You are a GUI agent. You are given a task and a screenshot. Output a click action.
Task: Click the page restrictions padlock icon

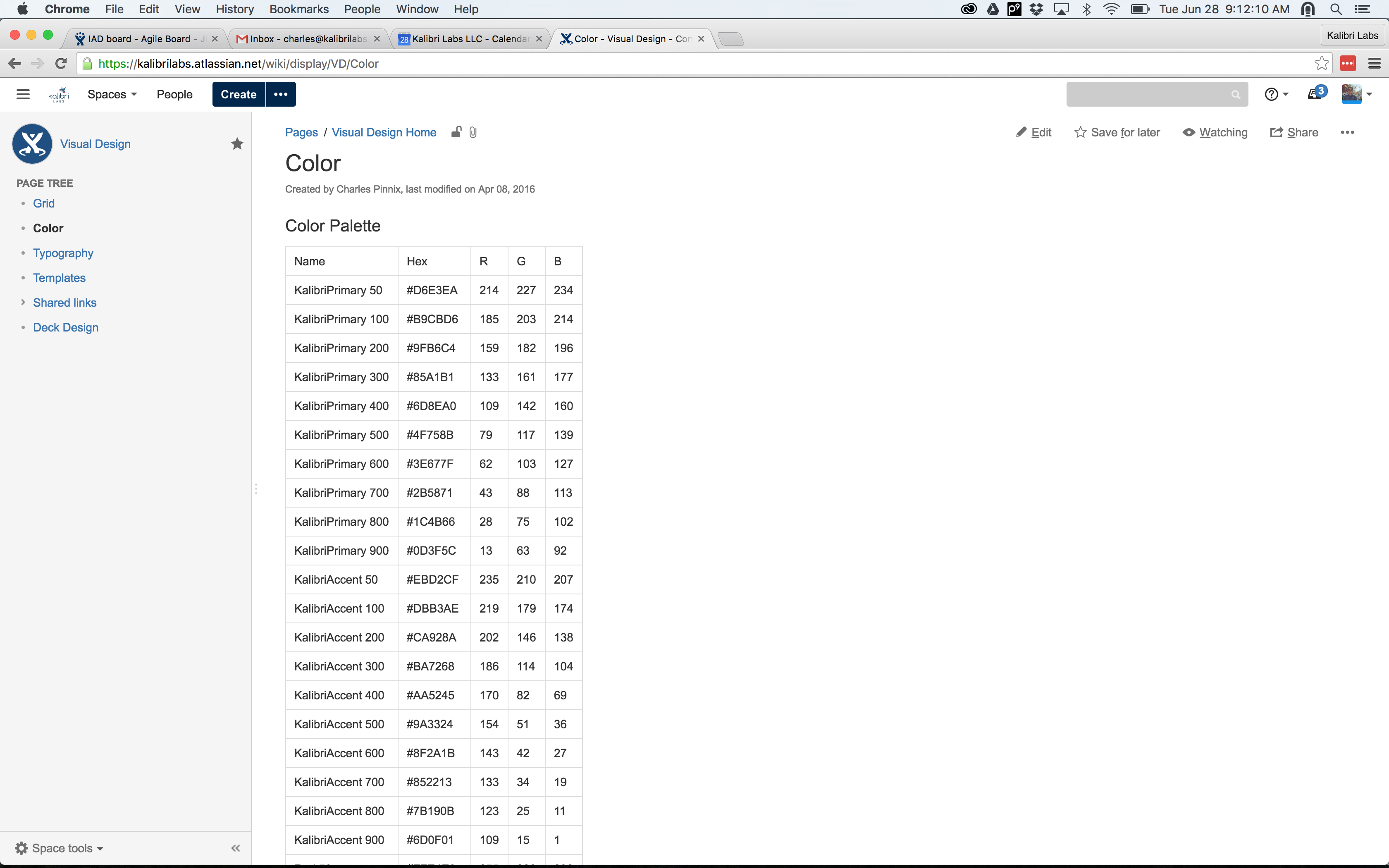coord(456,132)
